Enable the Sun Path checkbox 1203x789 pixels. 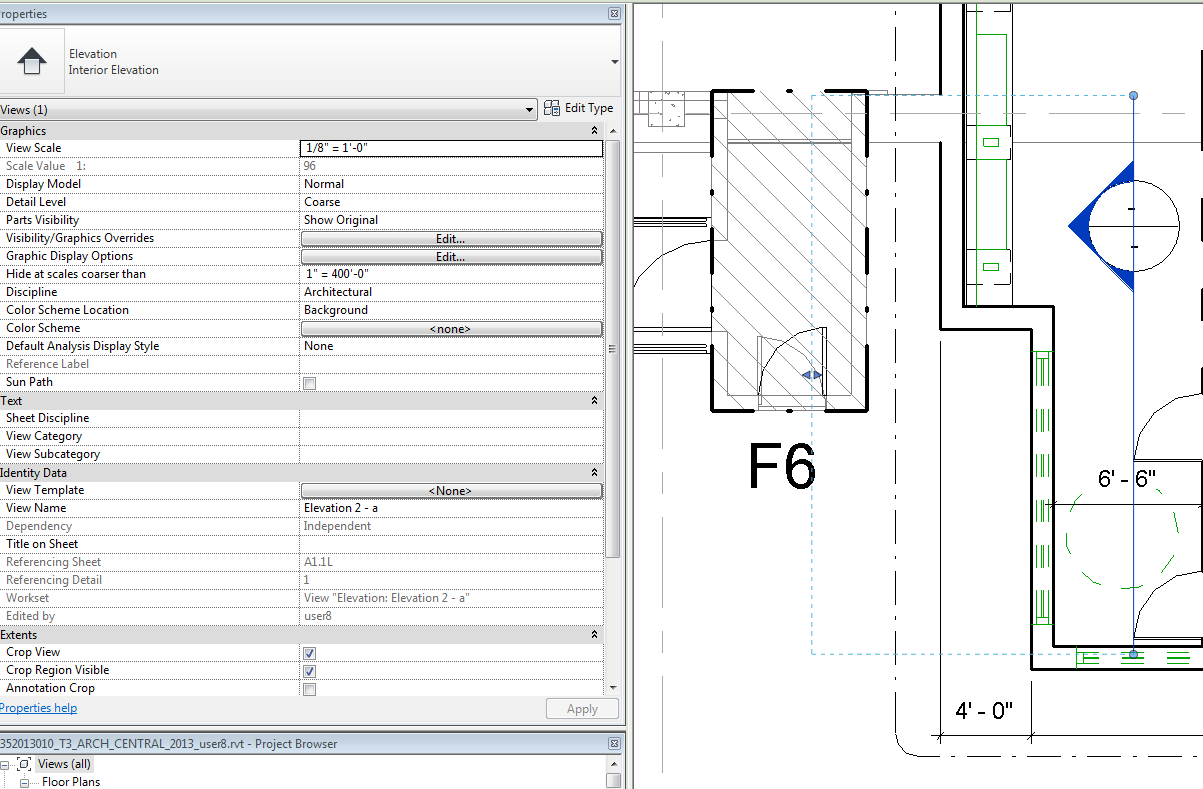tap(310, 383)
